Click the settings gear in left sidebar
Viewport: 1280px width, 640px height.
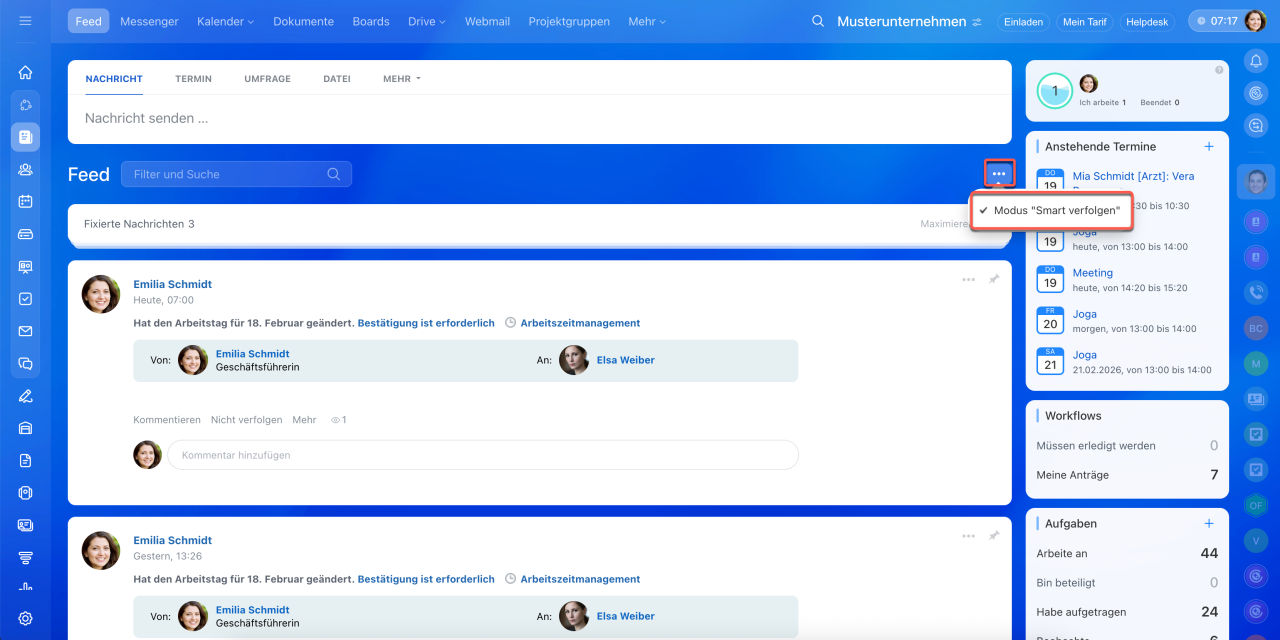[25, 619]
